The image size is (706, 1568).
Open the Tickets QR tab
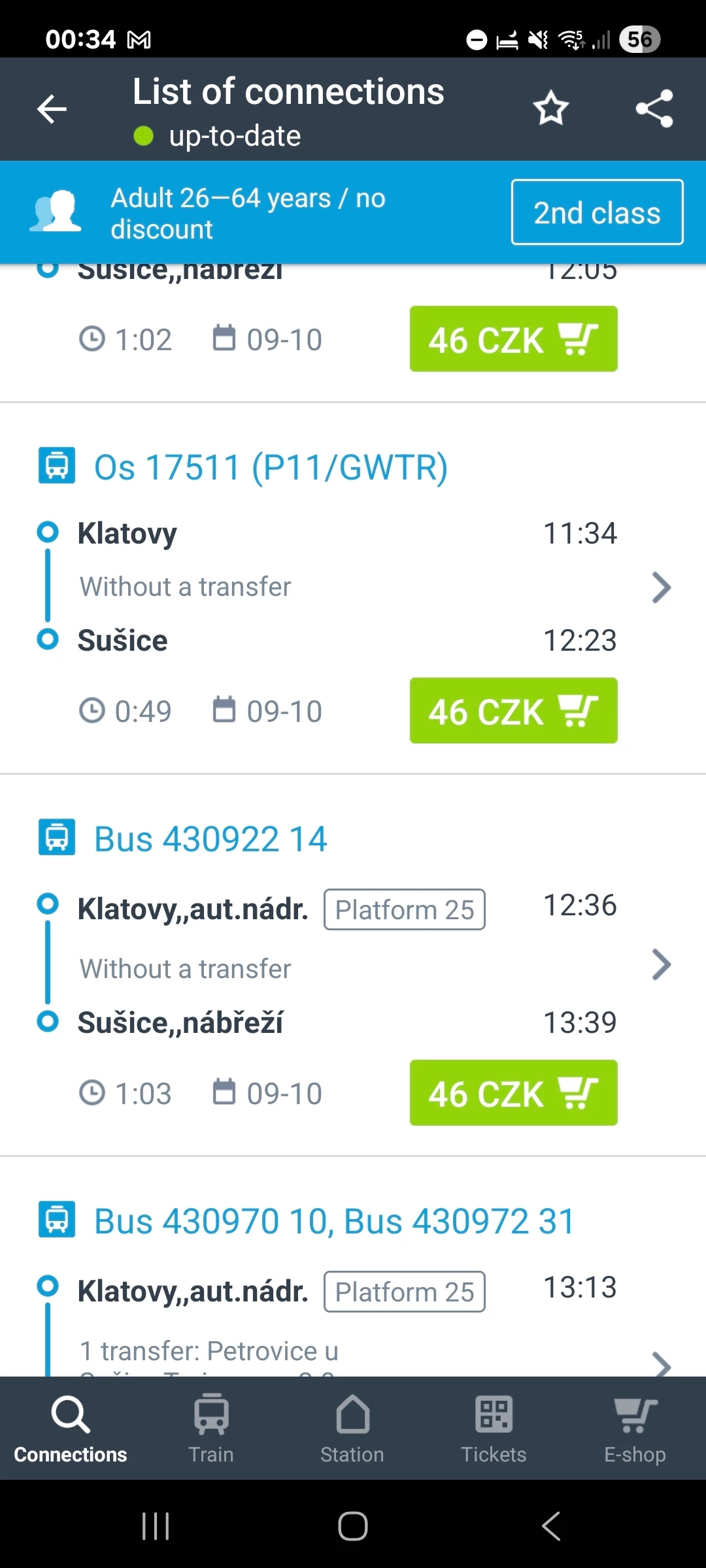[494, 1428]
